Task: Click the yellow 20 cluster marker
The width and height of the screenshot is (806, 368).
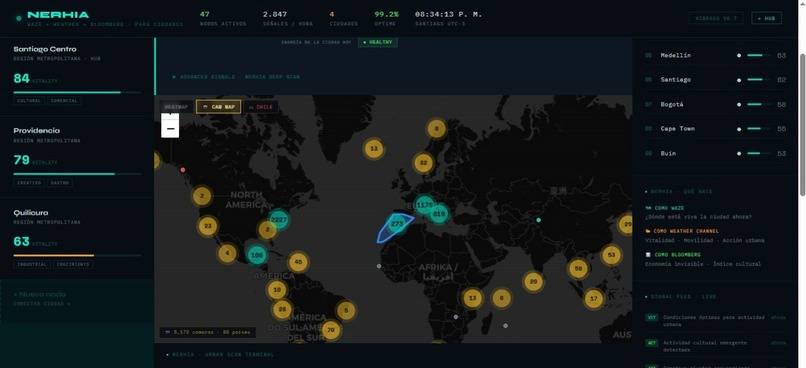Action: coord(534,282)
